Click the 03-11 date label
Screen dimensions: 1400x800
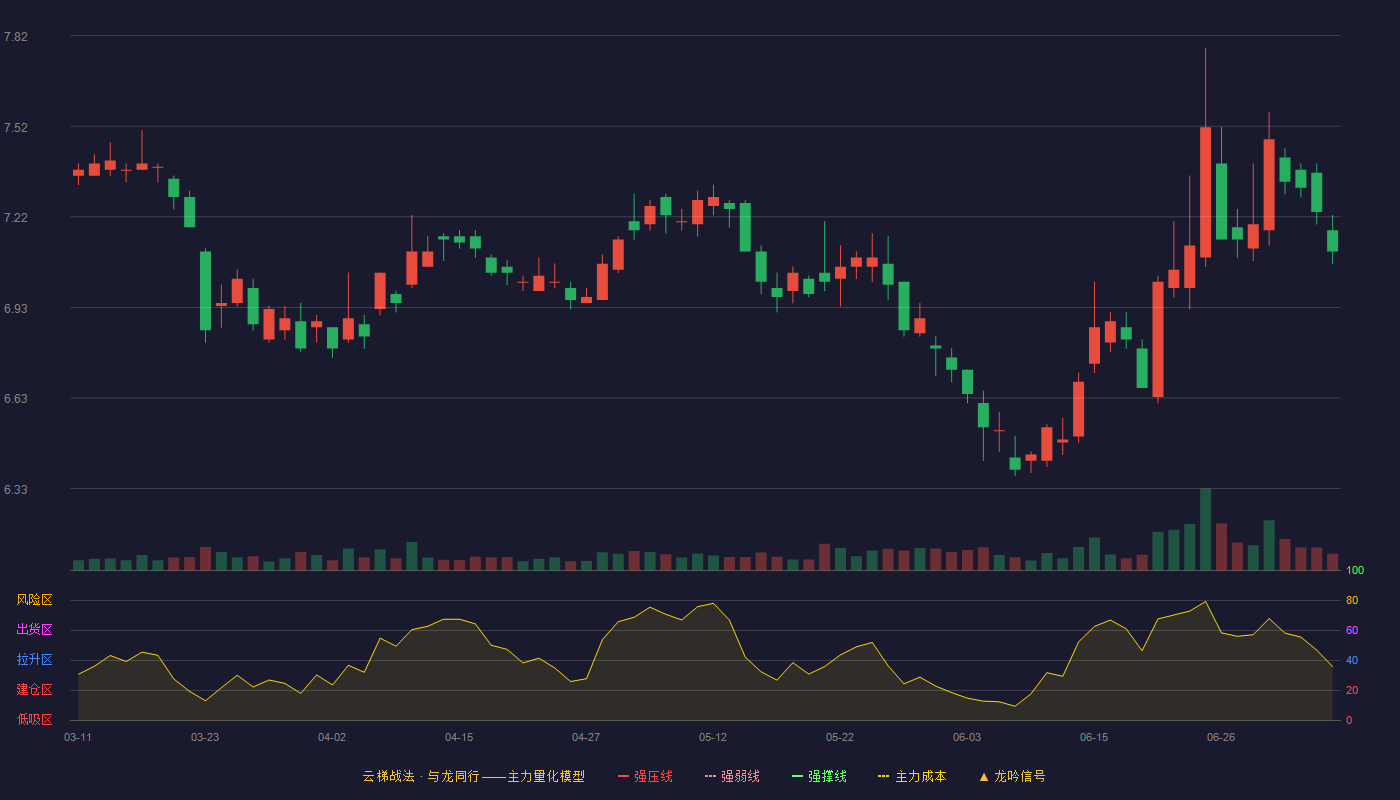point(78,737)
